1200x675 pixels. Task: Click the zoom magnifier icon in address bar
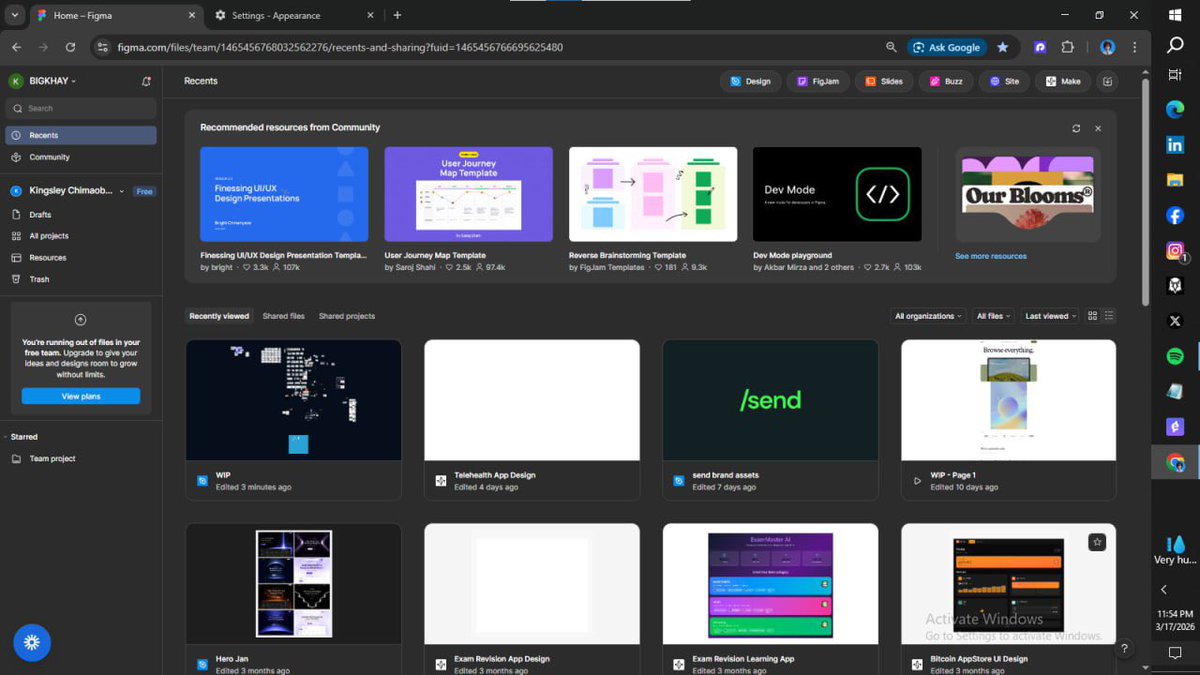[891, 47]
